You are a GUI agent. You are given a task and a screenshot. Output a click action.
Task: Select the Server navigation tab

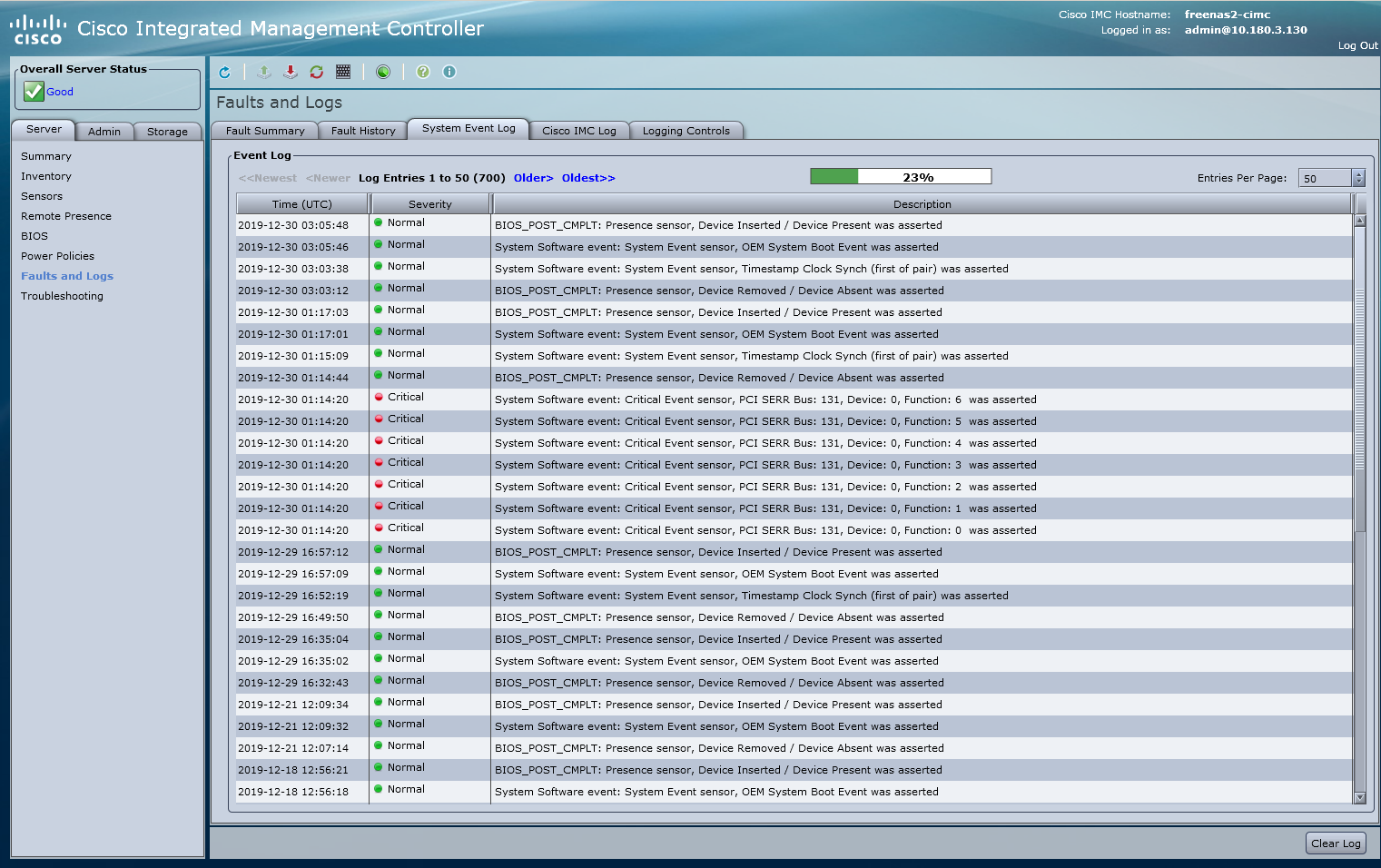point(44,130)
